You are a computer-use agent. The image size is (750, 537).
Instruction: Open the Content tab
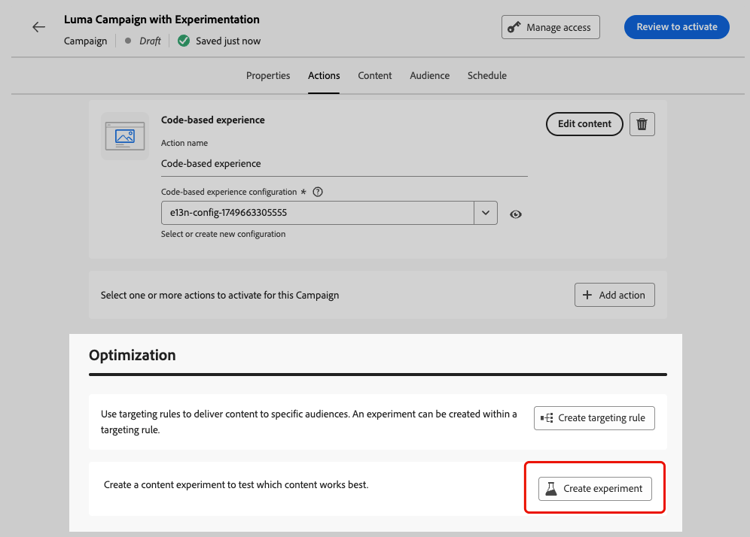click(375, 75)
